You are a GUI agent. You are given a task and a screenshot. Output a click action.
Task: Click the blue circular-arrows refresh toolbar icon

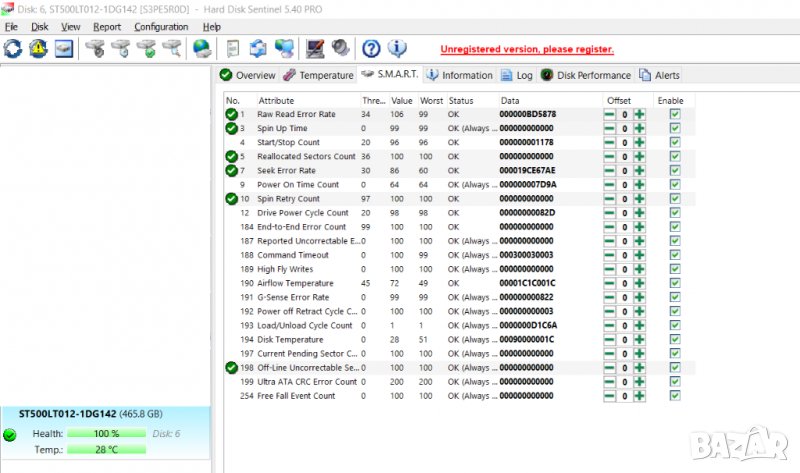click(14, 48)
